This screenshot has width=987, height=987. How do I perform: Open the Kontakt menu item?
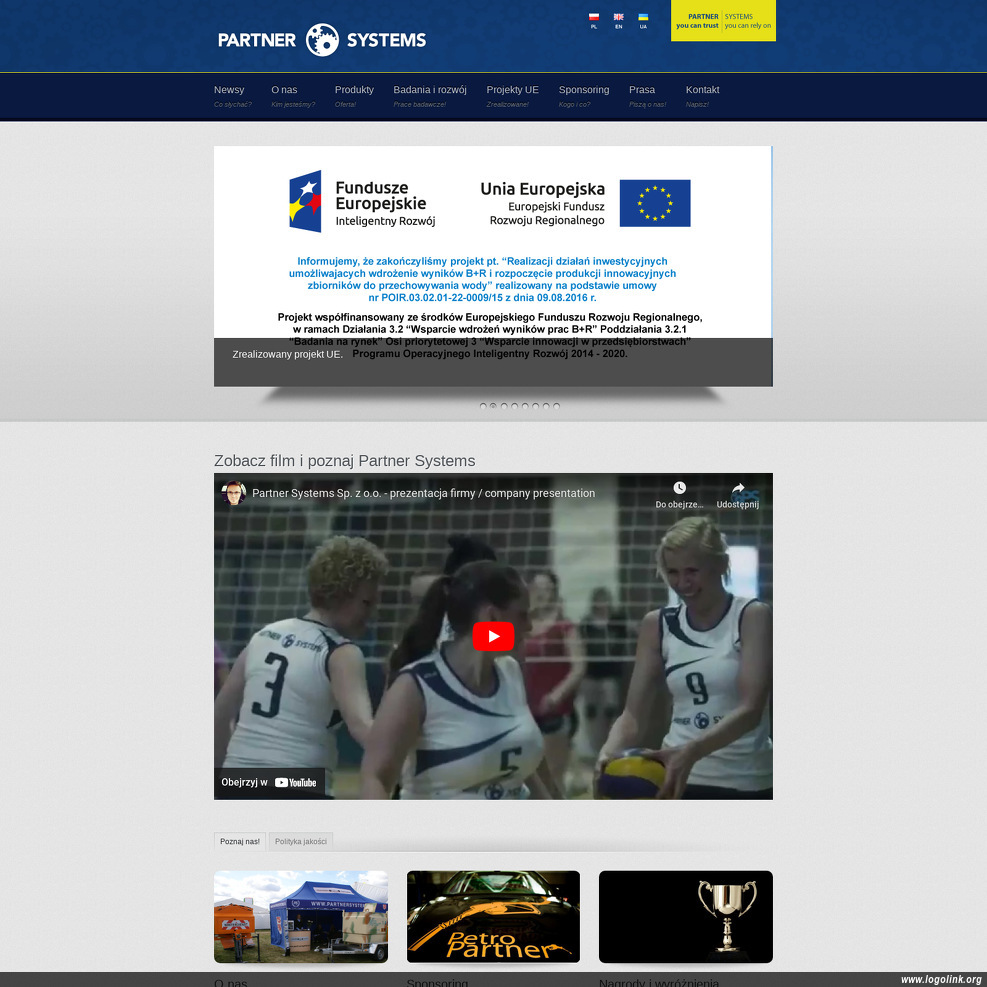702,96
